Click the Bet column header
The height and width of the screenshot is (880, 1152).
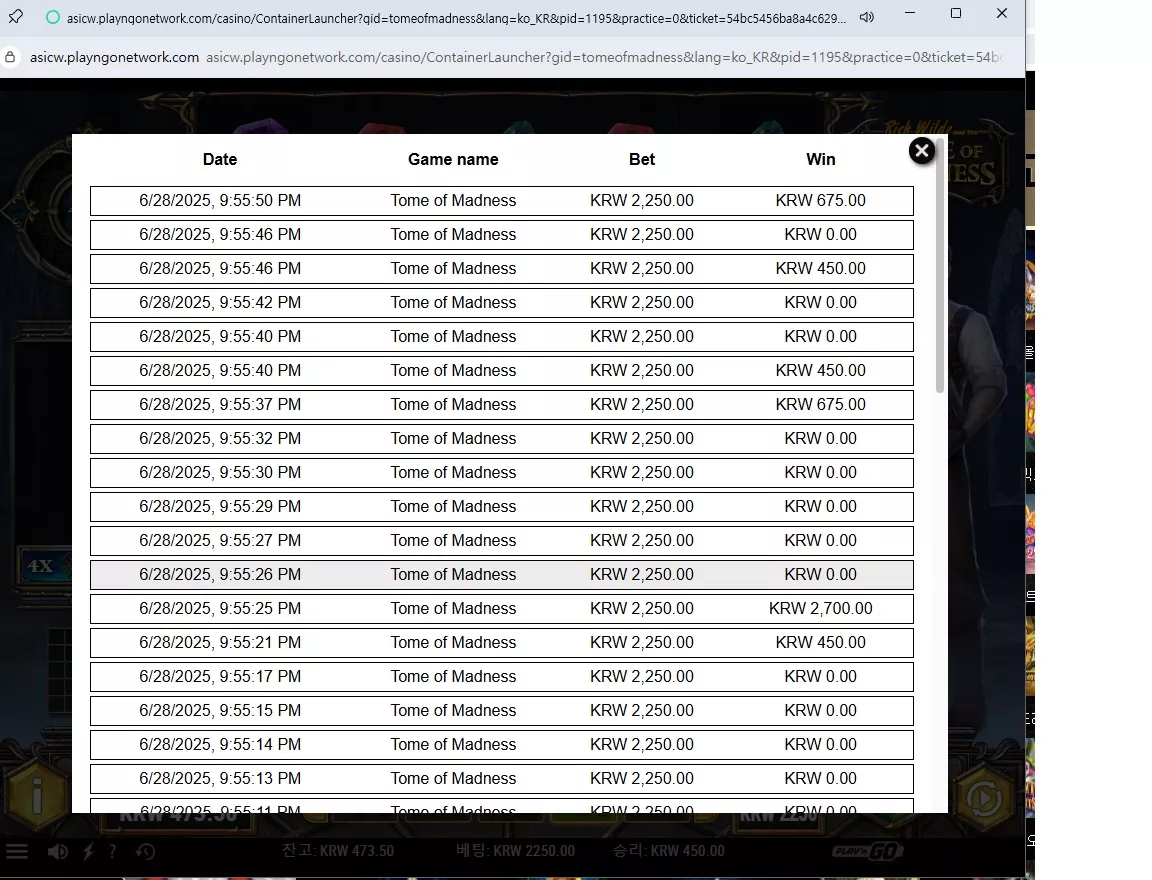click(x=641, y=159)
